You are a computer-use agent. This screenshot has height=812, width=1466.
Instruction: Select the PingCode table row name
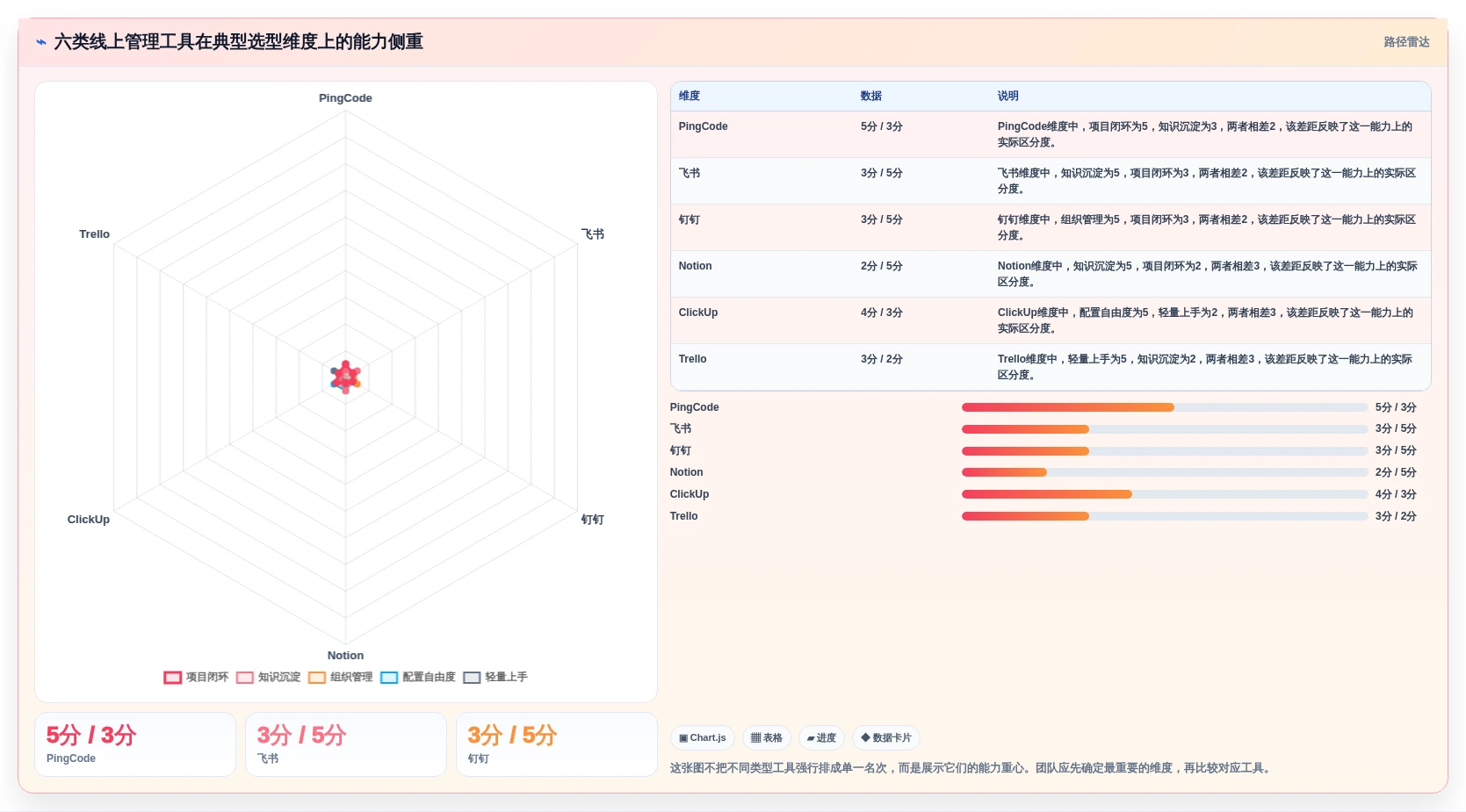click(703, 126)
